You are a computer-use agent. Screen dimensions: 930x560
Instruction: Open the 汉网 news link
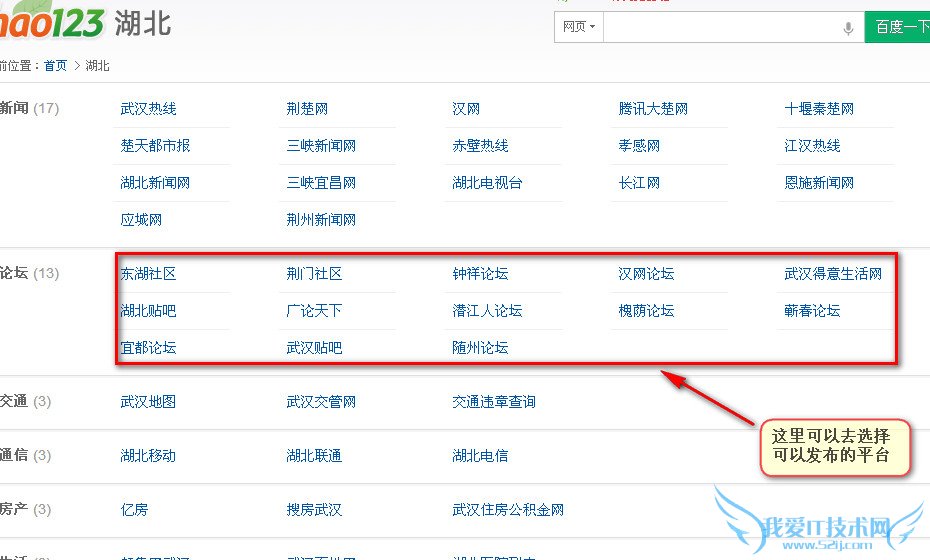click(466, 109)
